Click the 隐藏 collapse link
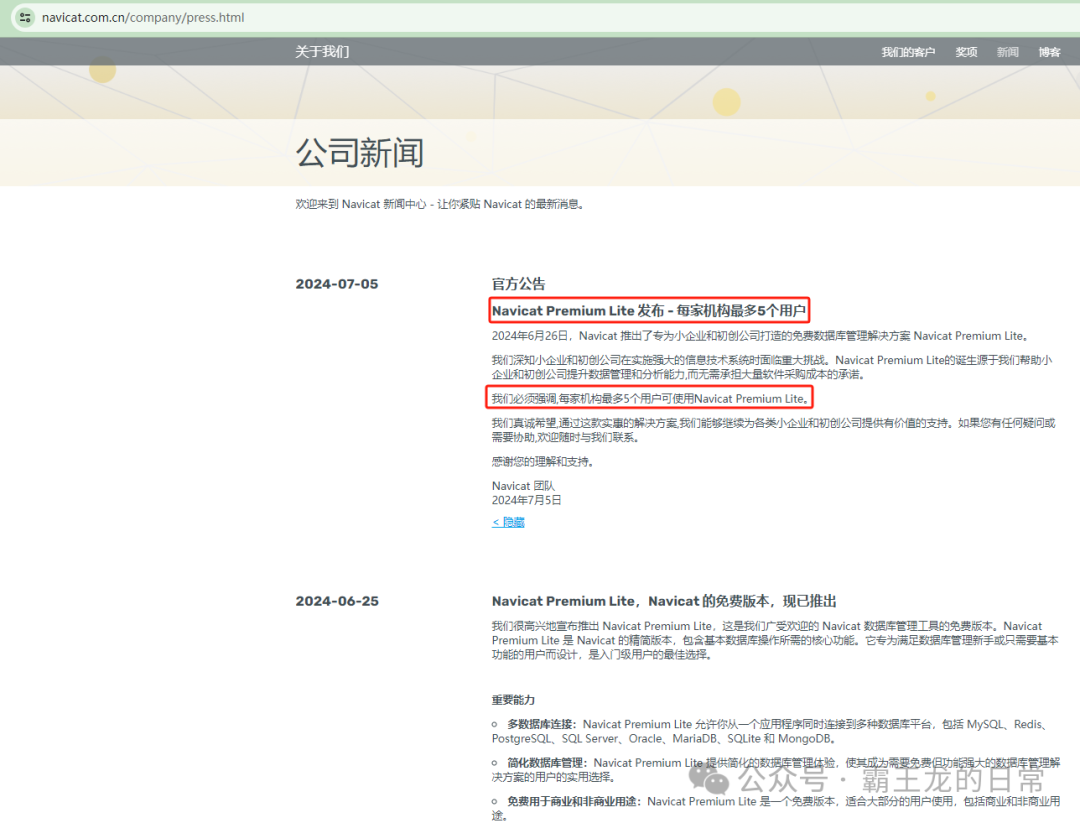 [x=508, y=522]
